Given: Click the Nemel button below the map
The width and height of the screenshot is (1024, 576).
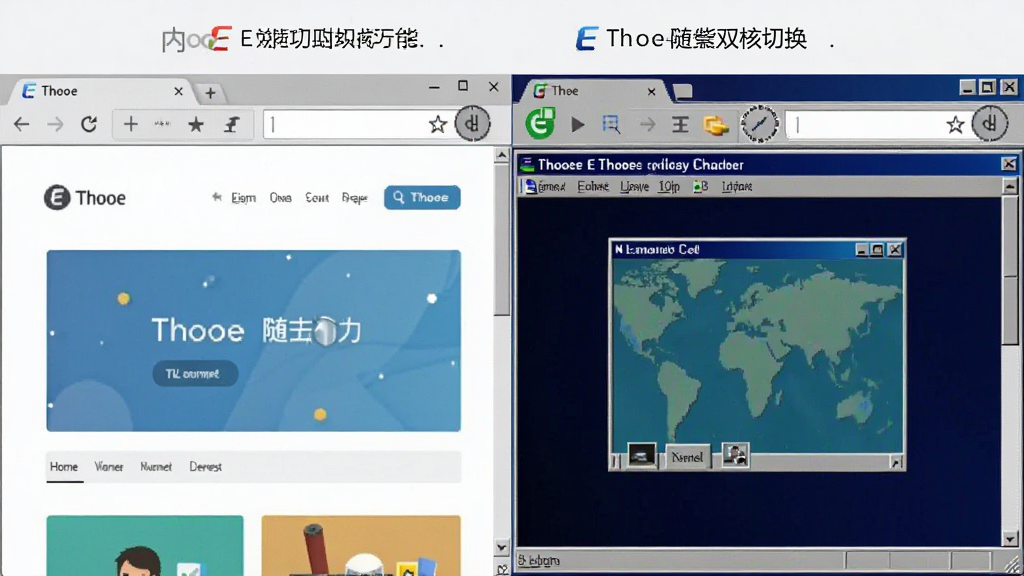Looking at the screenshot, I should pos(688,457).
